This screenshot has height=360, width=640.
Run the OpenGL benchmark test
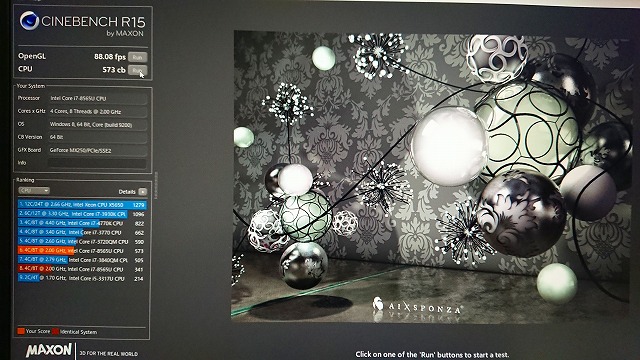[x=137, y=57]
